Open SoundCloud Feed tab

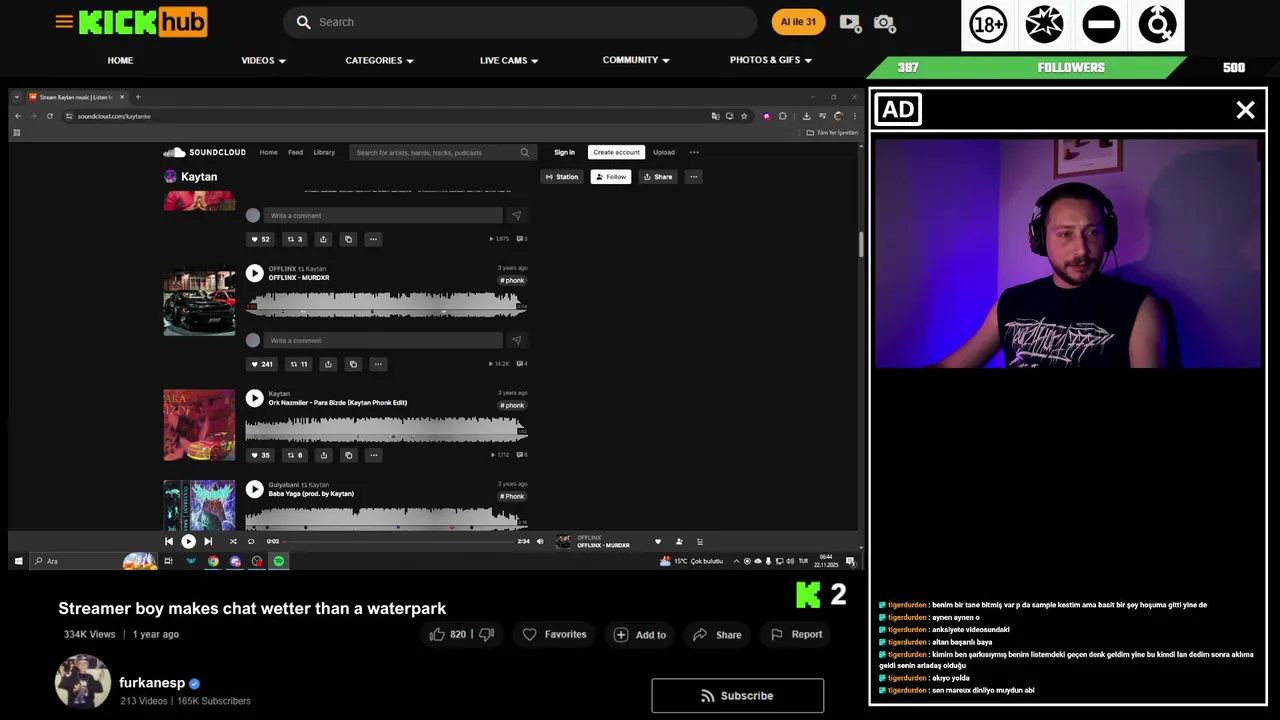point(295,152)
